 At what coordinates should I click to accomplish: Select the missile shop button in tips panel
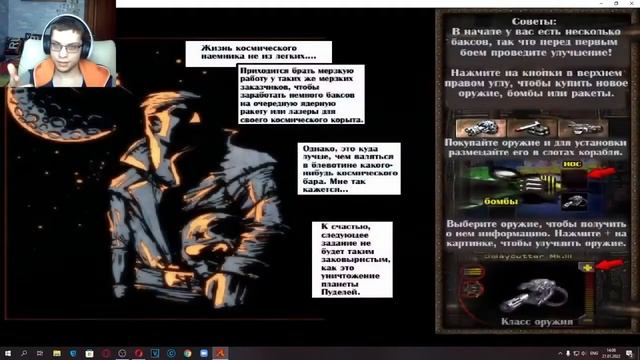pyautogui.click(x=532, y=128)
